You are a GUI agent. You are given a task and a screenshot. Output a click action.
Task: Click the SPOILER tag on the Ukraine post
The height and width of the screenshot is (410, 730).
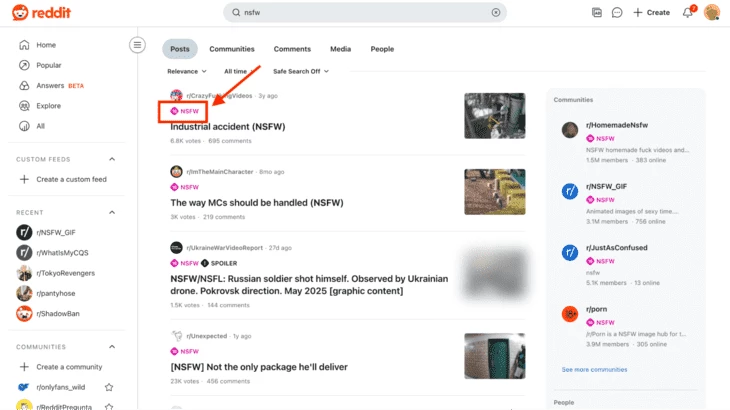tap(219, 263)
